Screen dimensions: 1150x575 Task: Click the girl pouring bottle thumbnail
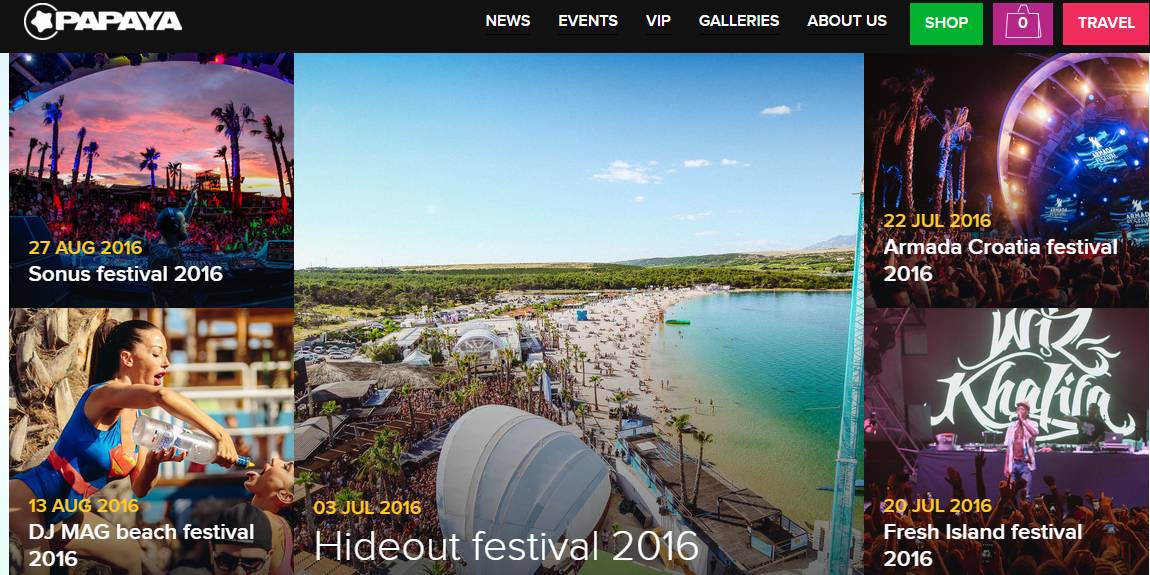point(151,403)
